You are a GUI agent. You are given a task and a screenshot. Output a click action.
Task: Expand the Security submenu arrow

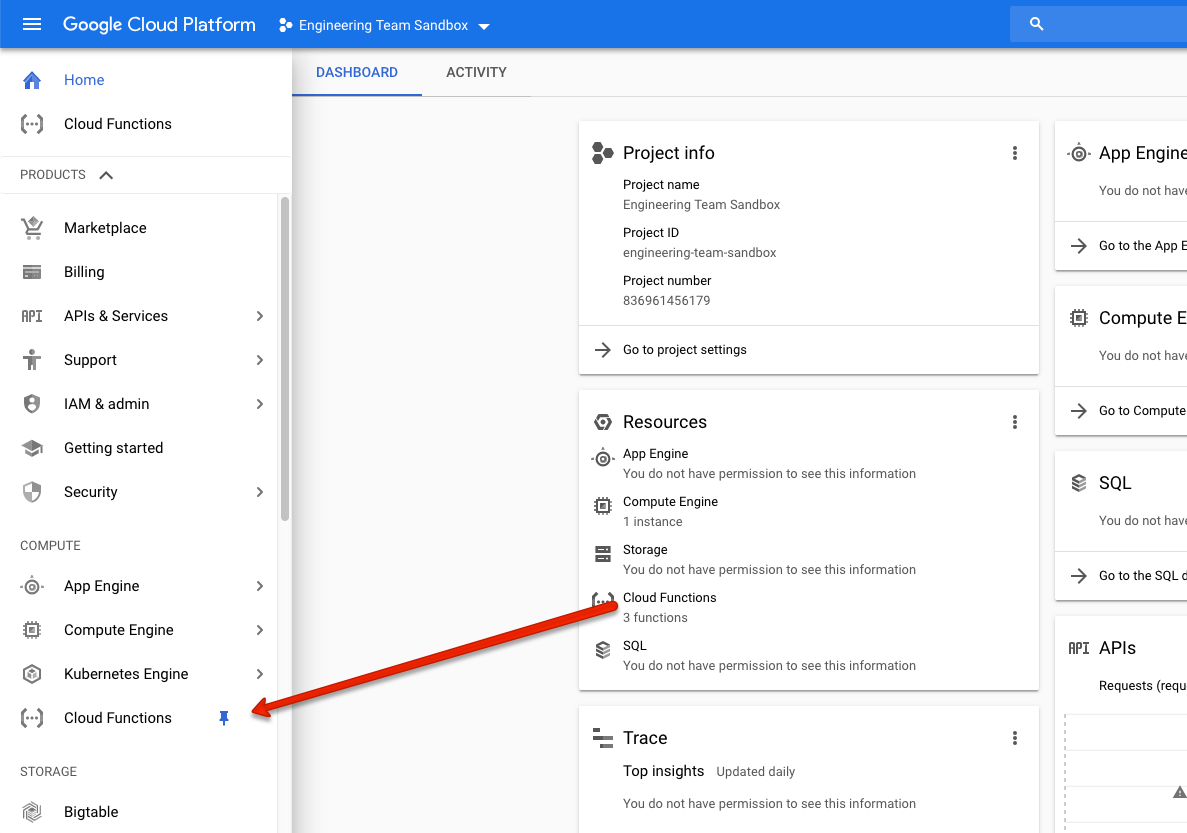[260, 492]
